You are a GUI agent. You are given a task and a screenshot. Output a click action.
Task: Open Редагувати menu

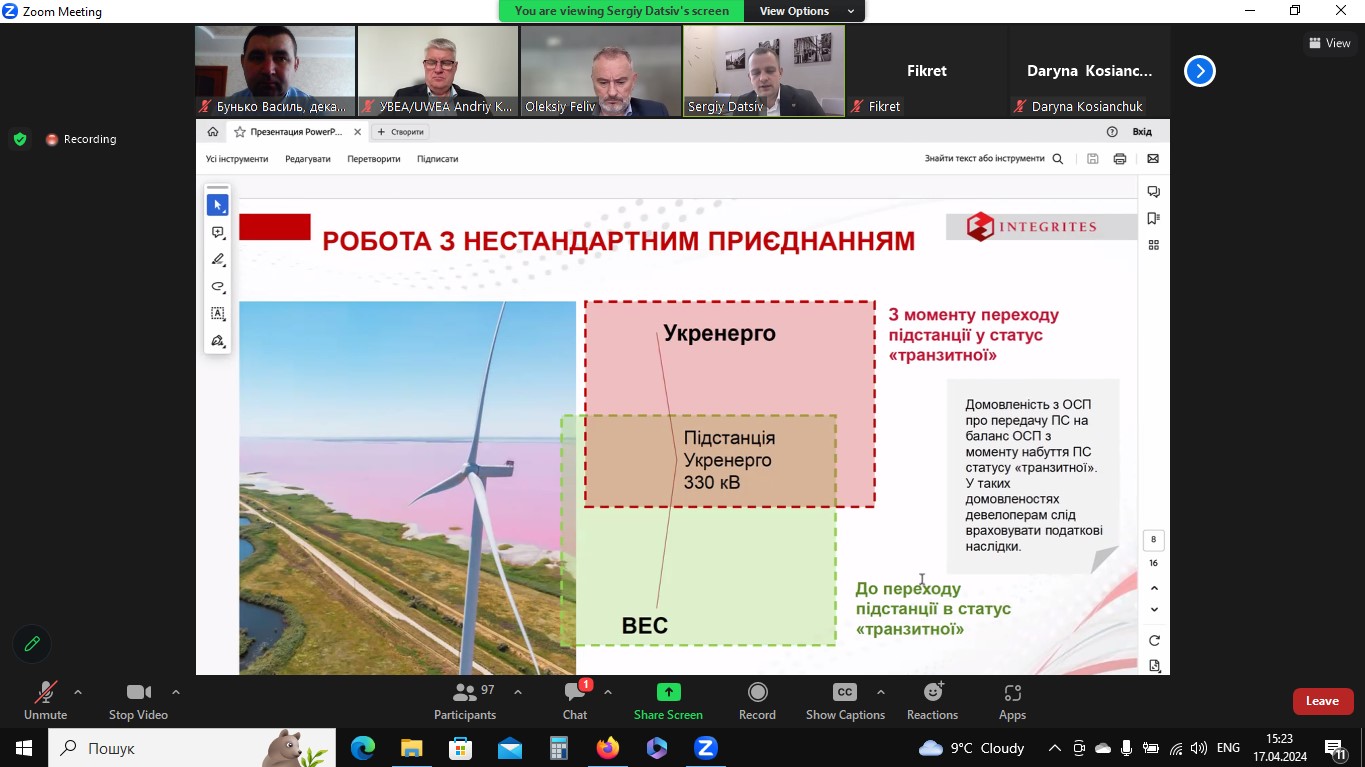pos(307,159)
